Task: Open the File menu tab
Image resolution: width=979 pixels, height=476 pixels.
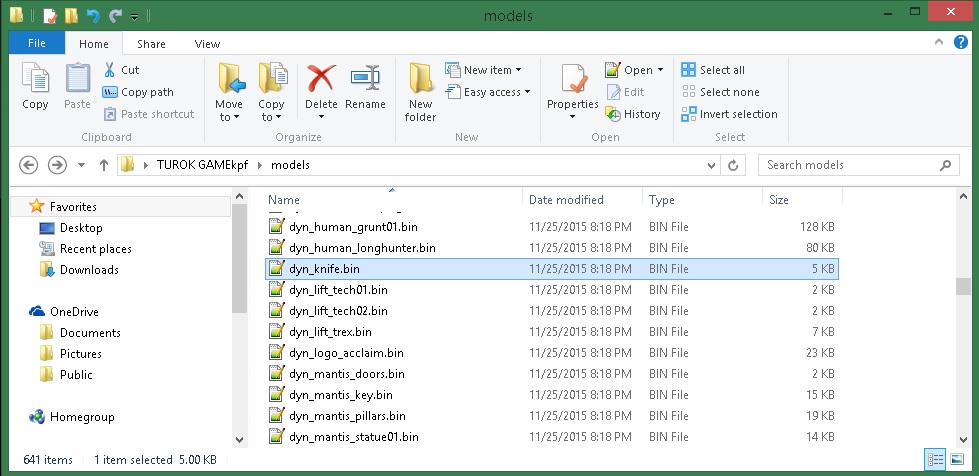Action: point(37,44)
